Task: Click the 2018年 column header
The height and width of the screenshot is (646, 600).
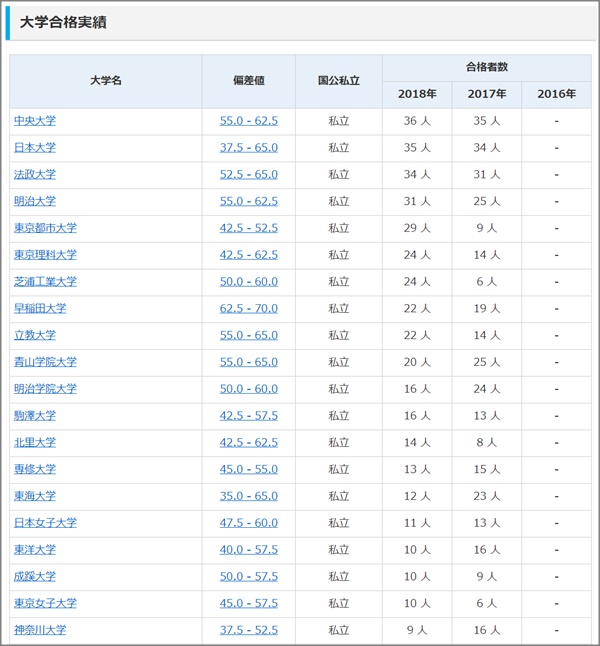Action: [417, 94]
